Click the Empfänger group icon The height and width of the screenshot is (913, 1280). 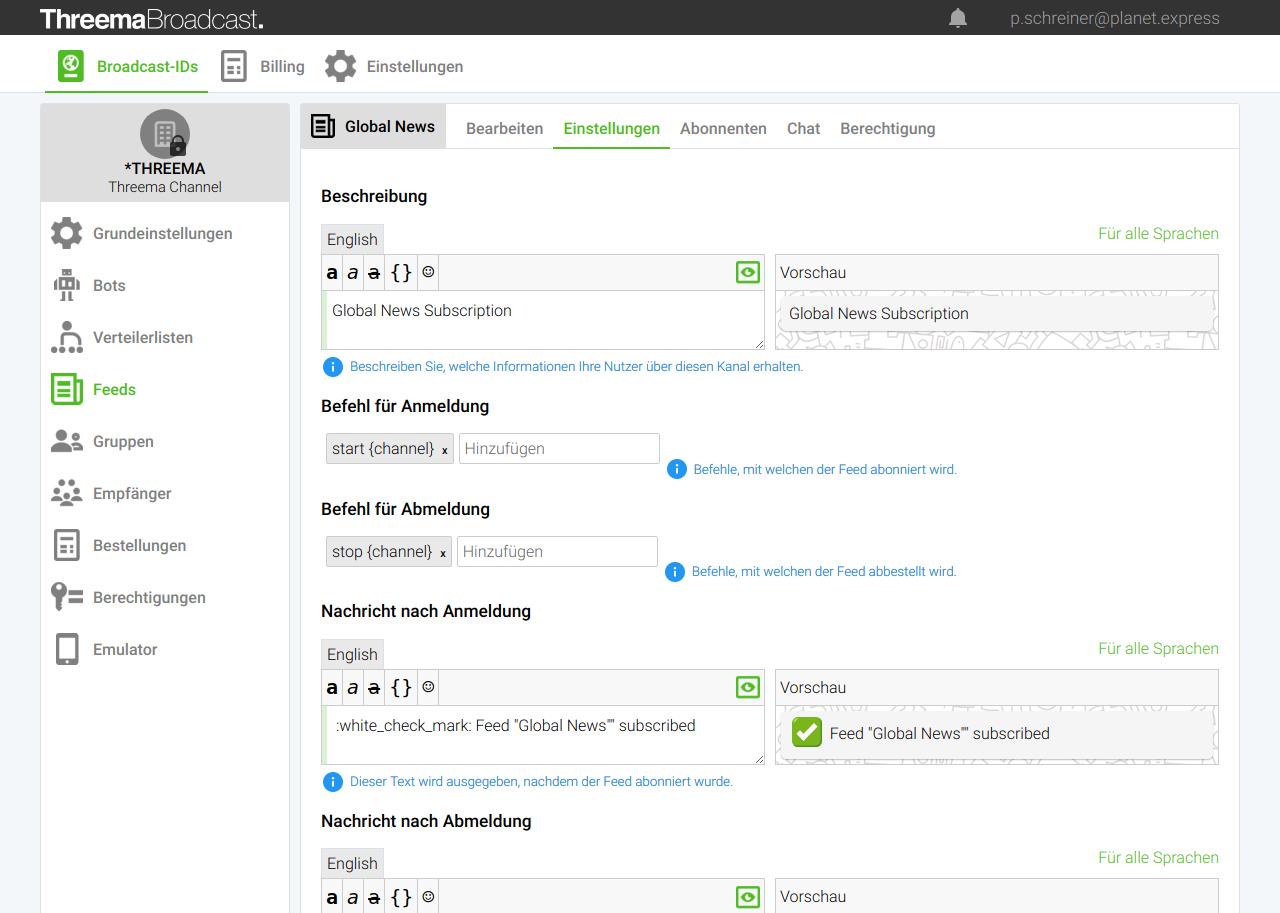click(67, 493)
